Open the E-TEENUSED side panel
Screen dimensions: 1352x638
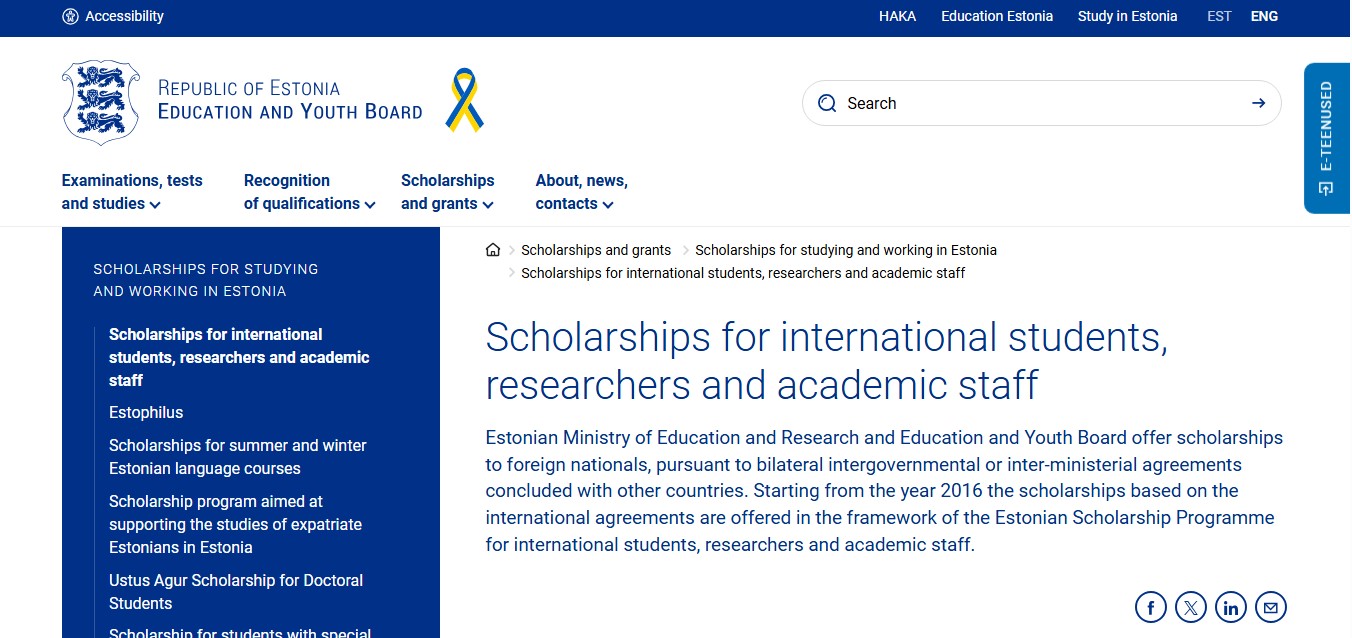click(1326, 138)
